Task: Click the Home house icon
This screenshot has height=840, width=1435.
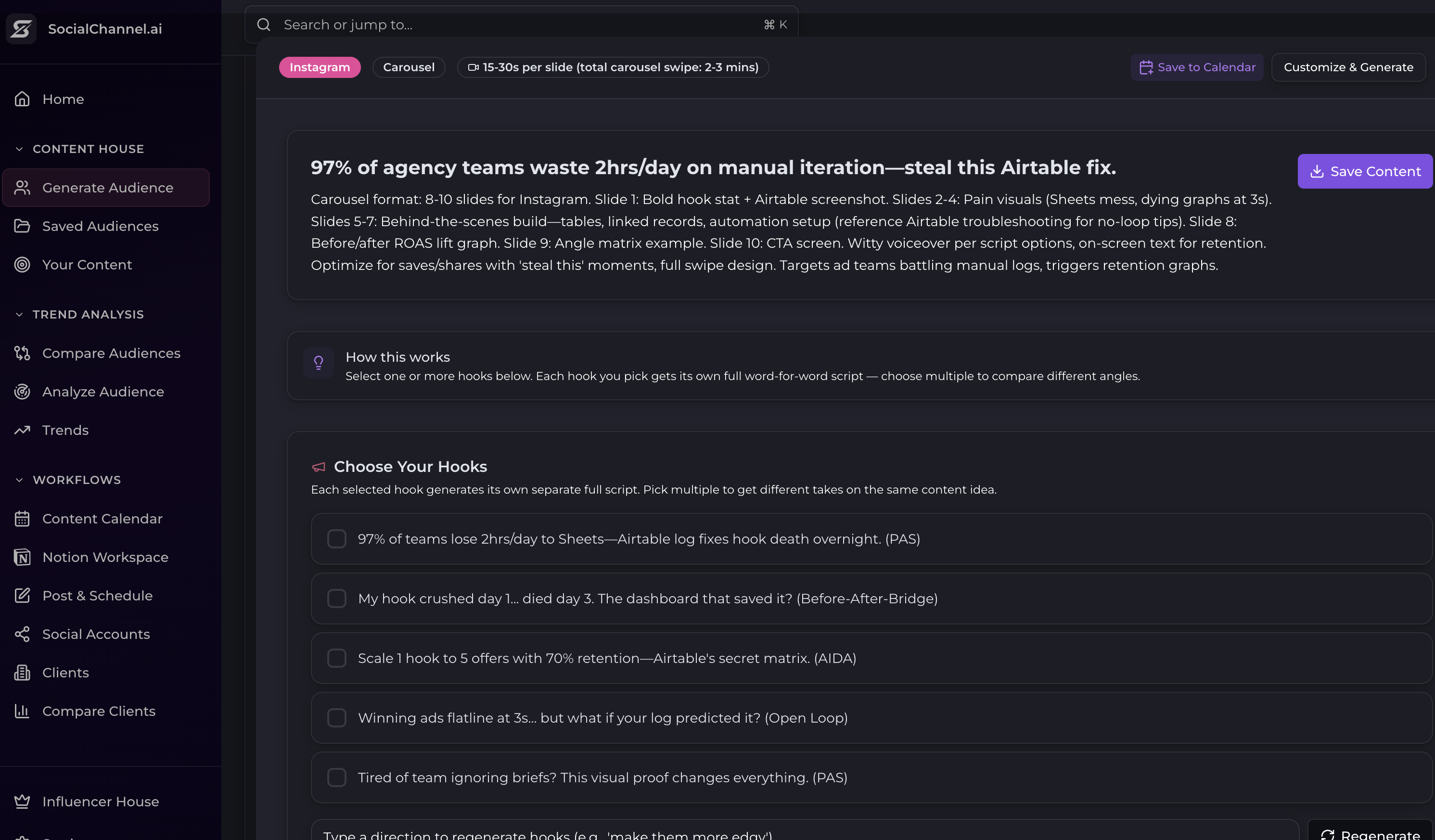Action: [22, 99]
